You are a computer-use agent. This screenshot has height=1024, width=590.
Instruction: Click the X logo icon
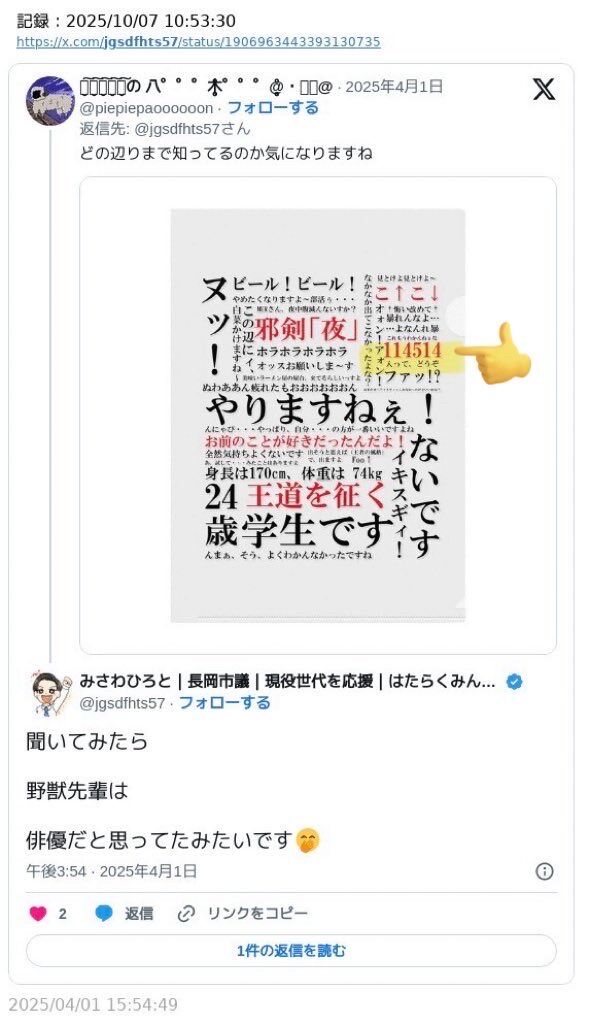[544, 89]
